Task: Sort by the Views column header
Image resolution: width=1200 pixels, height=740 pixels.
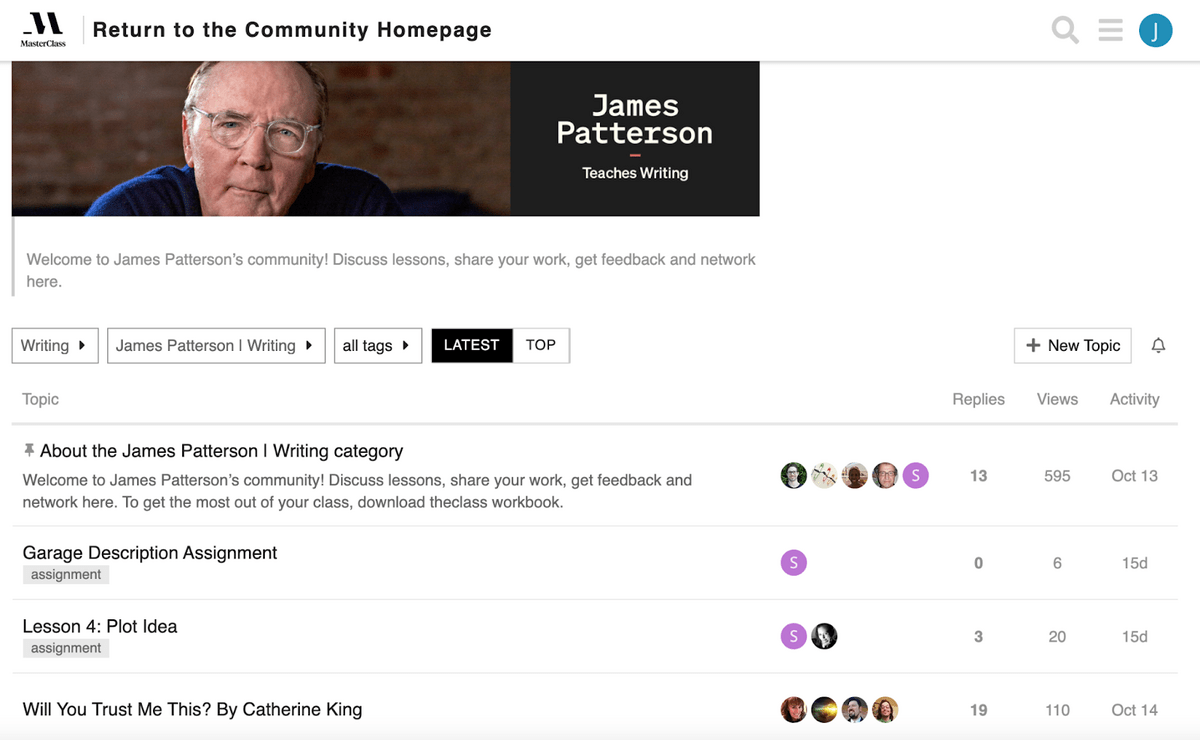Action: (x=1057, y=399)
